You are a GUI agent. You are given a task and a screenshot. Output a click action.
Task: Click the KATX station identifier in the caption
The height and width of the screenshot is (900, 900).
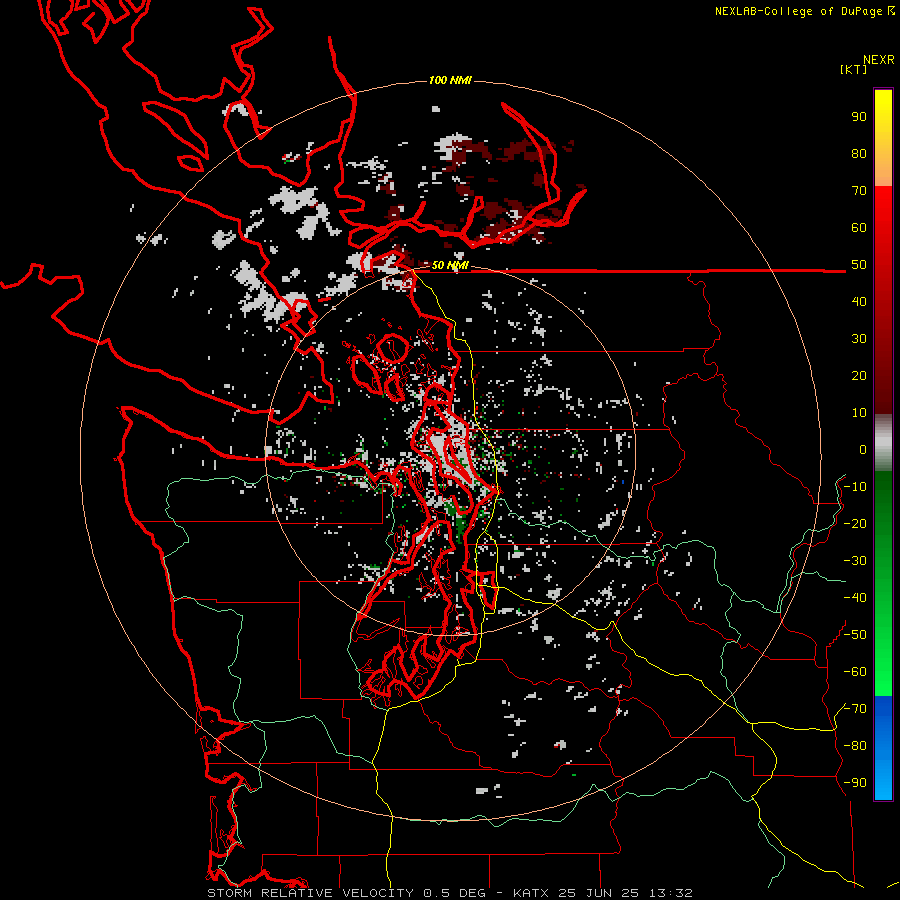531,893
